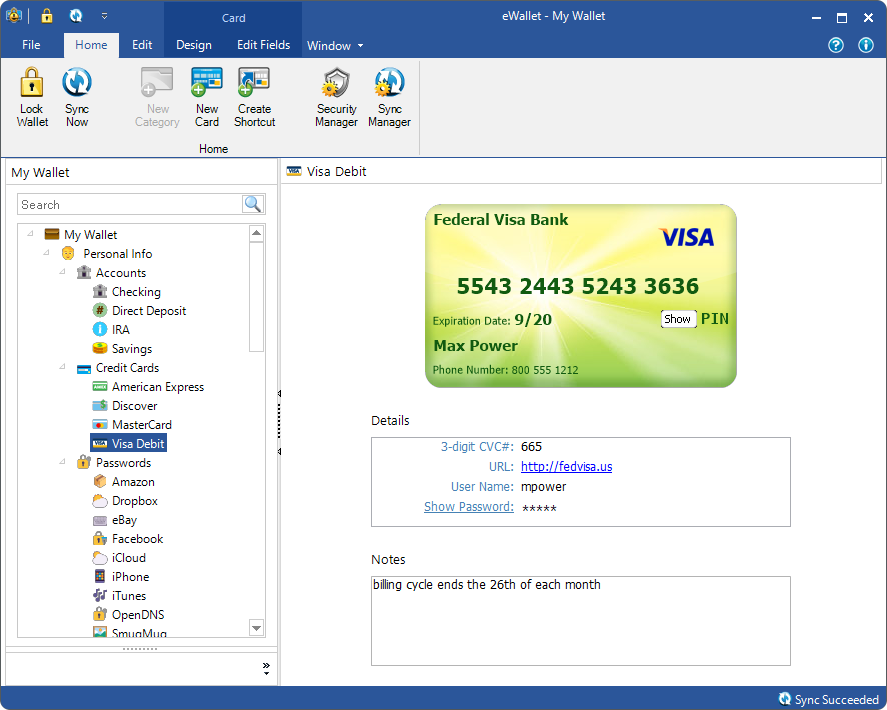The image size is (887, 710).
Task: Collapse the left wallet pane via splitter arrow
Action: coord(279,393)
